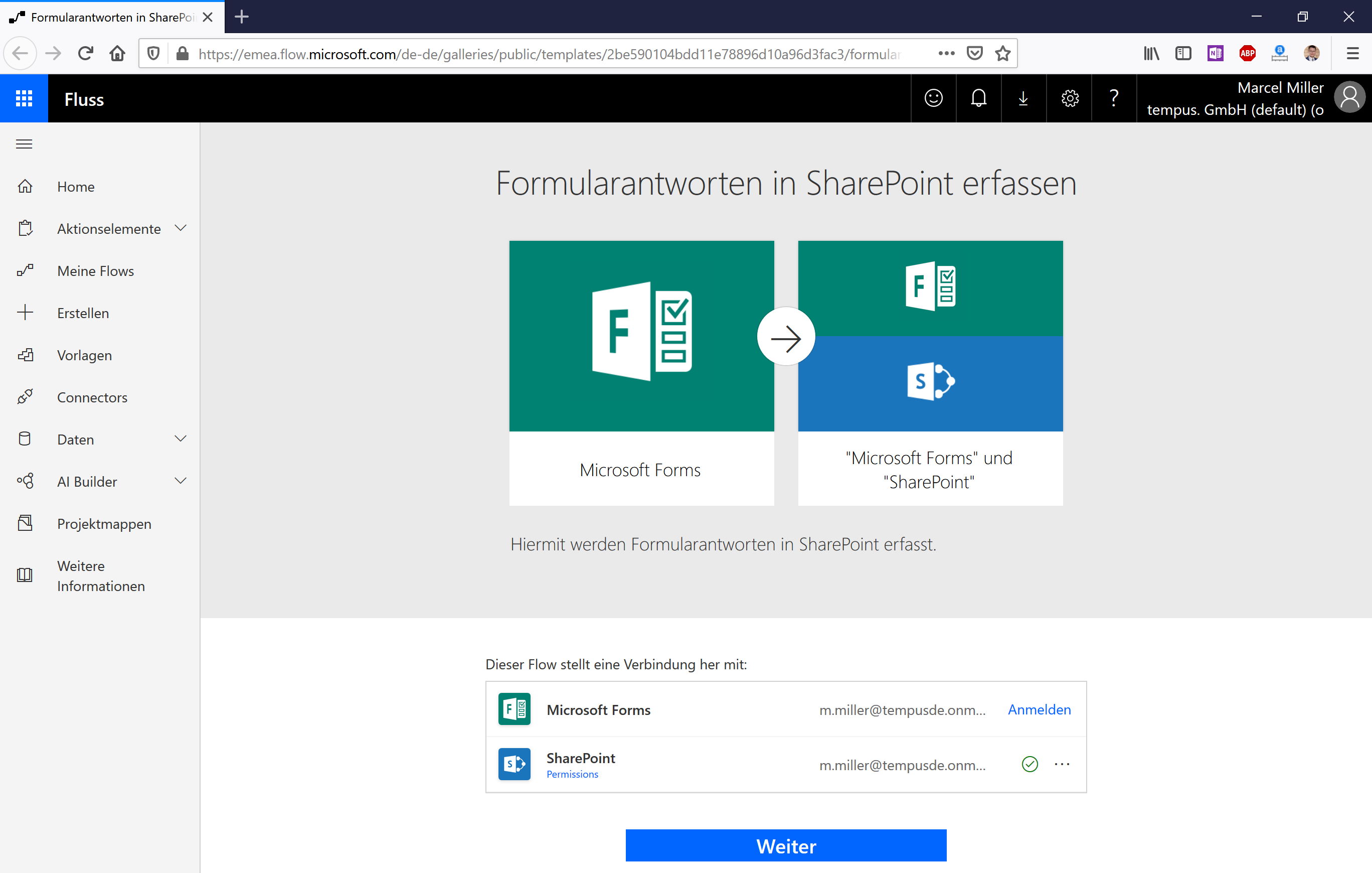Close the Formularantworten browser tab
This screenshot has height=873, width=1372.
click(208, 17)
